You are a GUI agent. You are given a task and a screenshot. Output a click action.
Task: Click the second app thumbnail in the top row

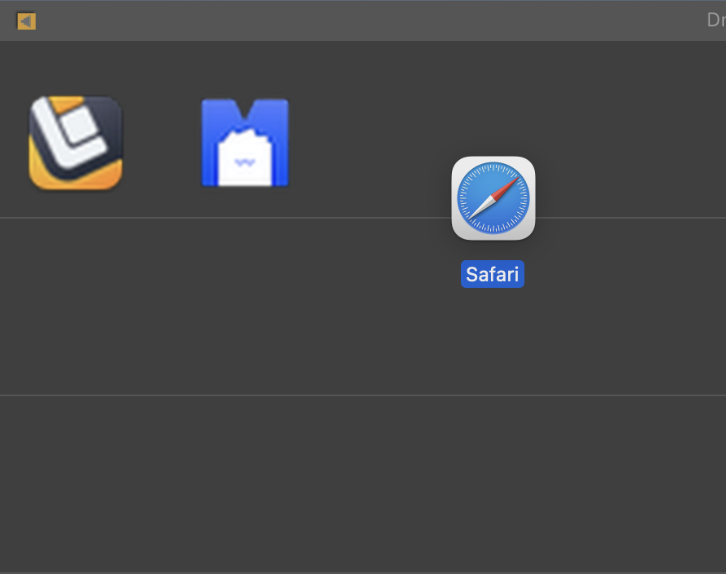click(x=245, y=143)
